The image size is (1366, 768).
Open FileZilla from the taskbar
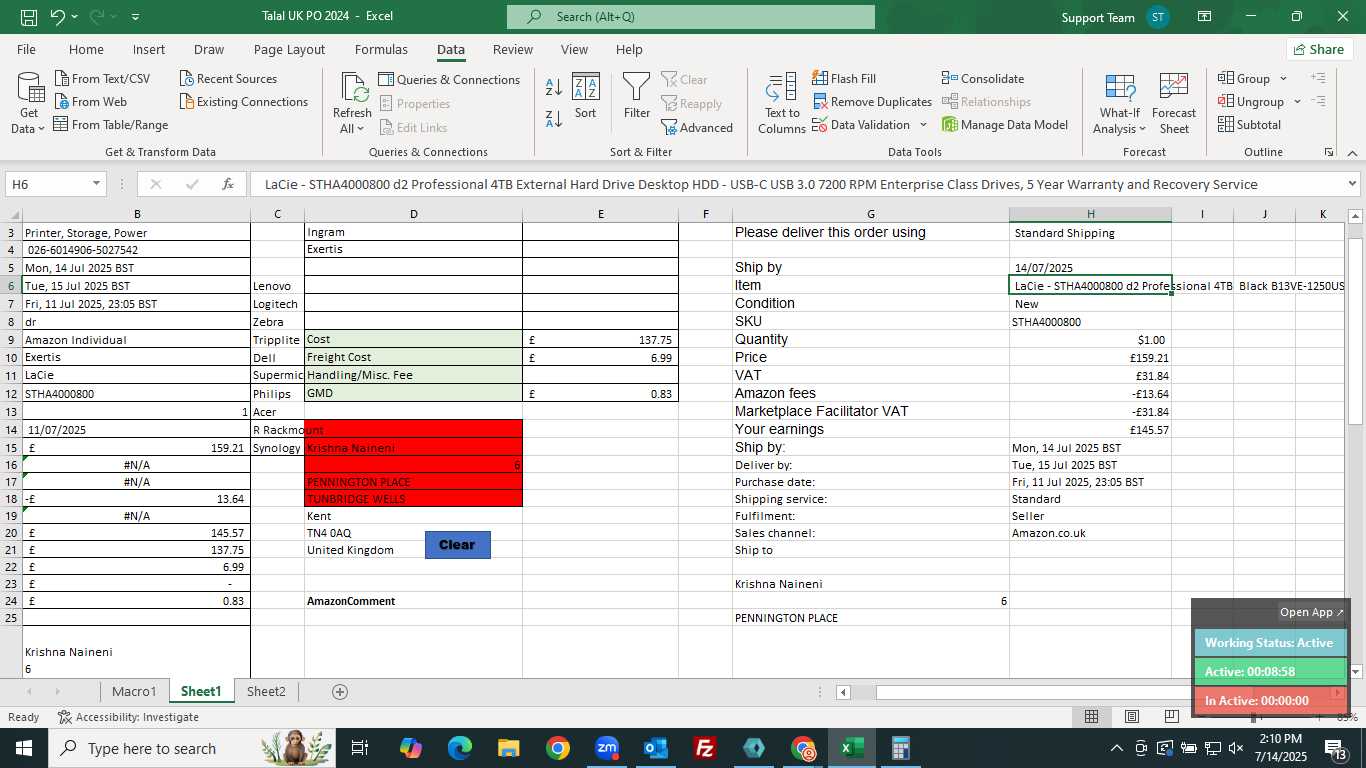coord(705,748)
